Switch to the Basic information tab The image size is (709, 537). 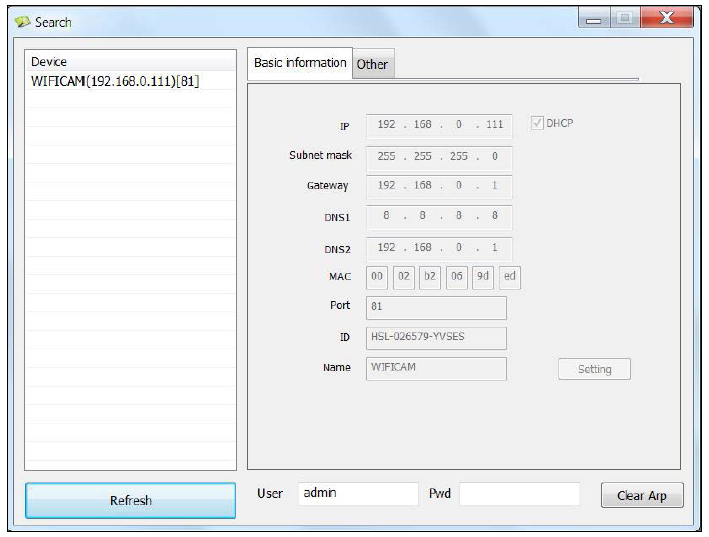click(300, 63)
